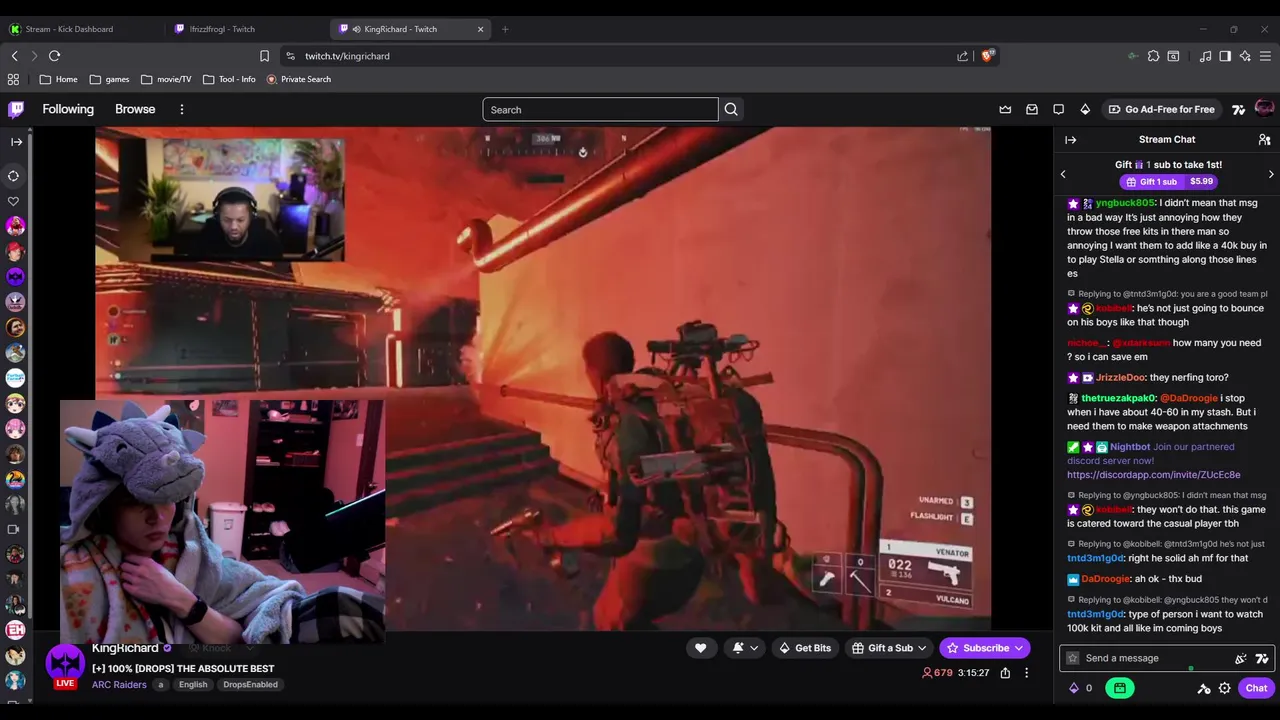Click the ARC Raiders game link
This screenshot has width=1280, height=720.
pos(119,685)
